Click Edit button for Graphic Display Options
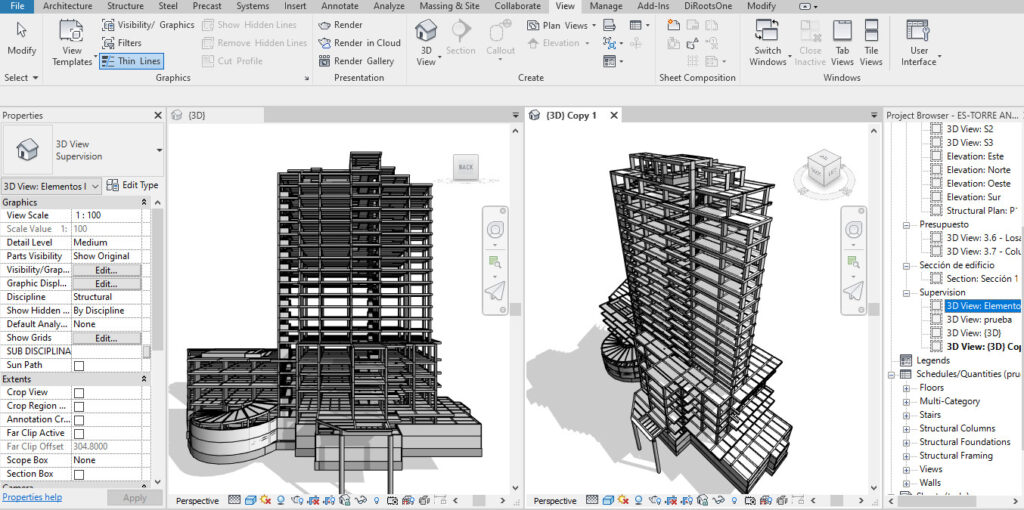1024x510 pixels. click(x=106, y=284)
